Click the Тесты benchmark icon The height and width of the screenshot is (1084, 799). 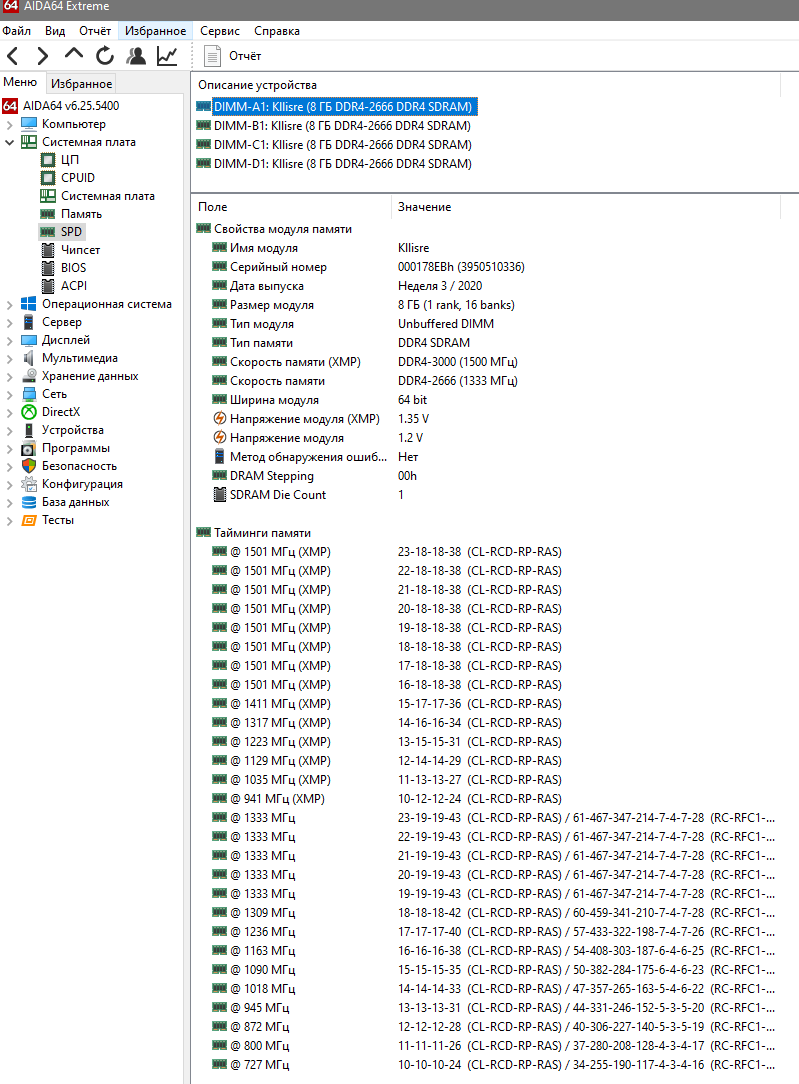pyautogui.click(x=29, y=520)
